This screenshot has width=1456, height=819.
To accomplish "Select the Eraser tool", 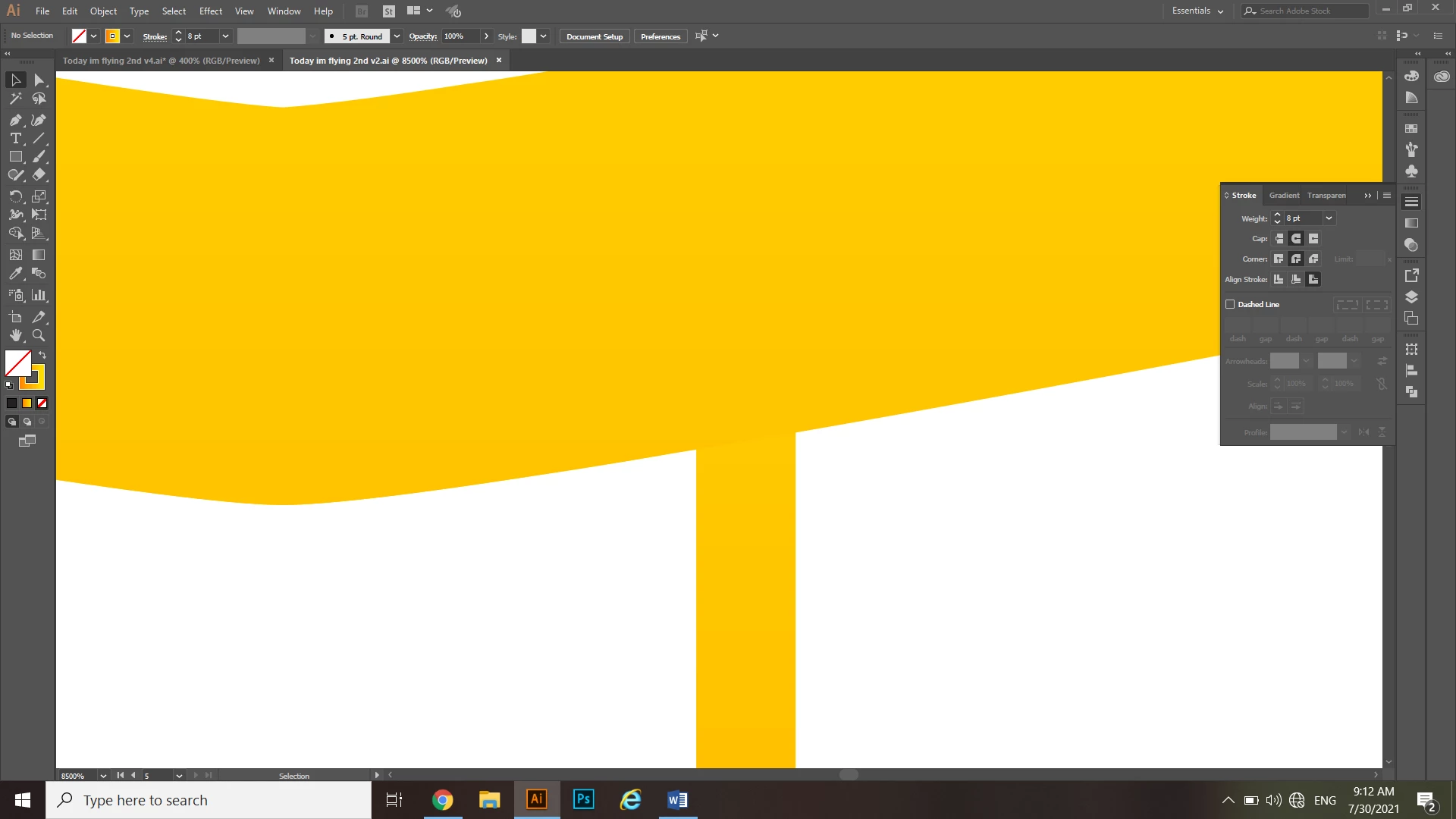I will click(39, 175).
